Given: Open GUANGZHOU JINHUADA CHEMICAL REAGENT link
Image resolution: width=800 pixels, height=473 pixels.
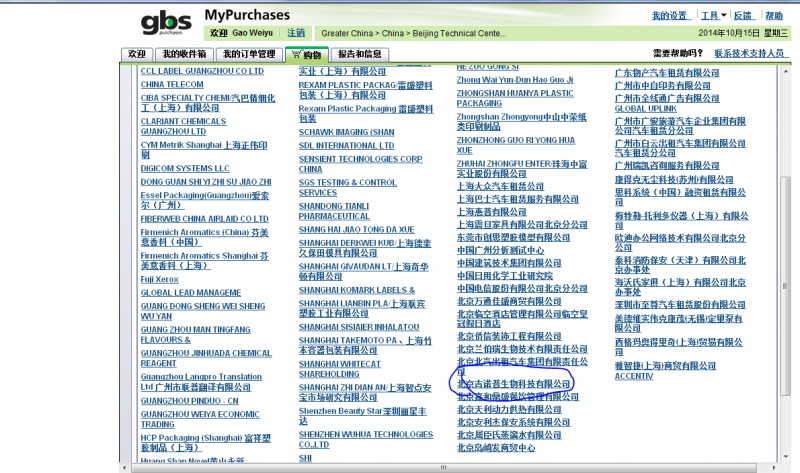Looking at the screenshot, I should point(206,358).
